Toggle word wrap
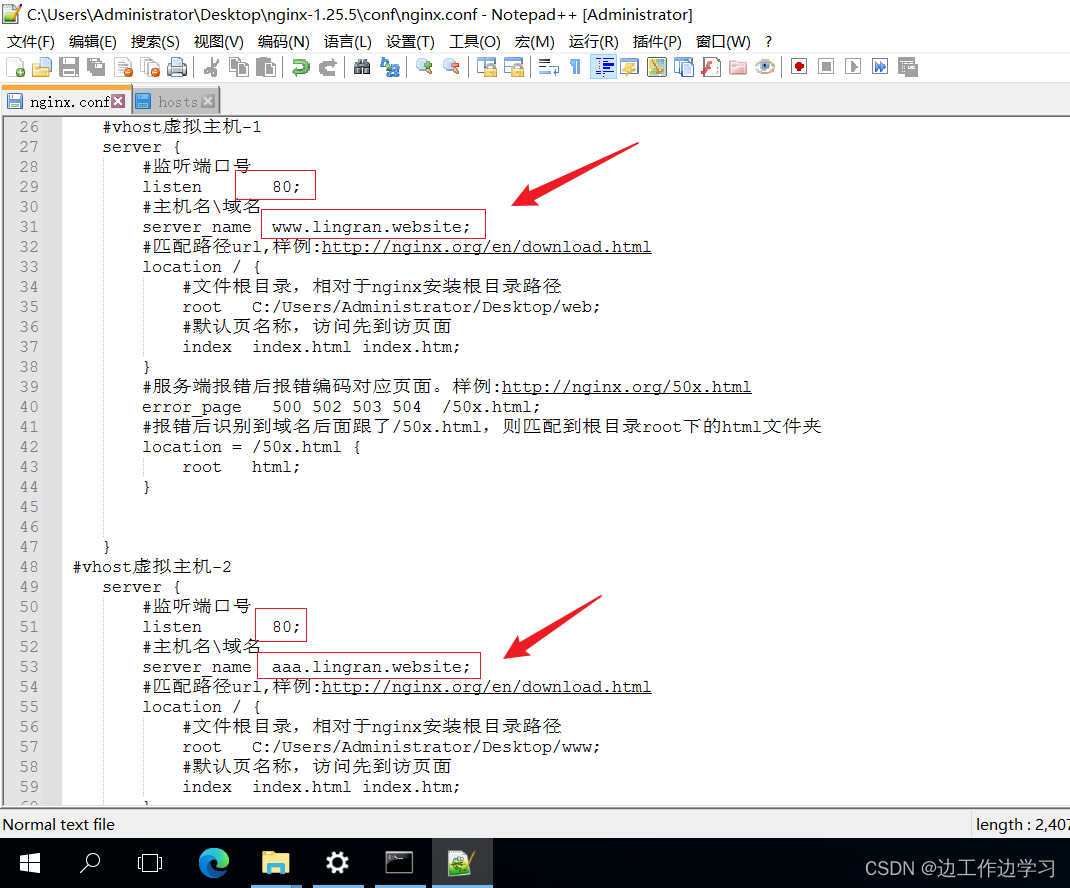Image resolution: width=1070 pixels, height=888 pixels. (x=549, y=67)
